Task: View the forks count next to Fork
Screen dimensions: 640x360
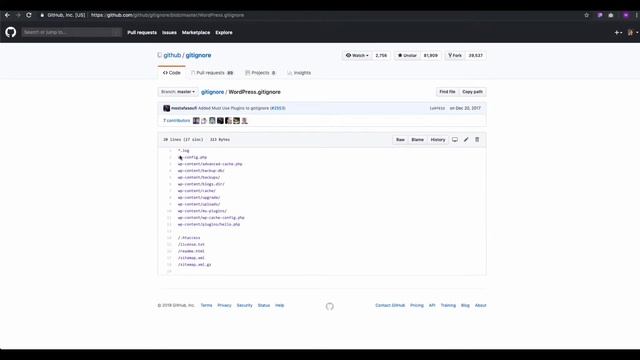Action: pyautogui.click(x=476, y=56)
